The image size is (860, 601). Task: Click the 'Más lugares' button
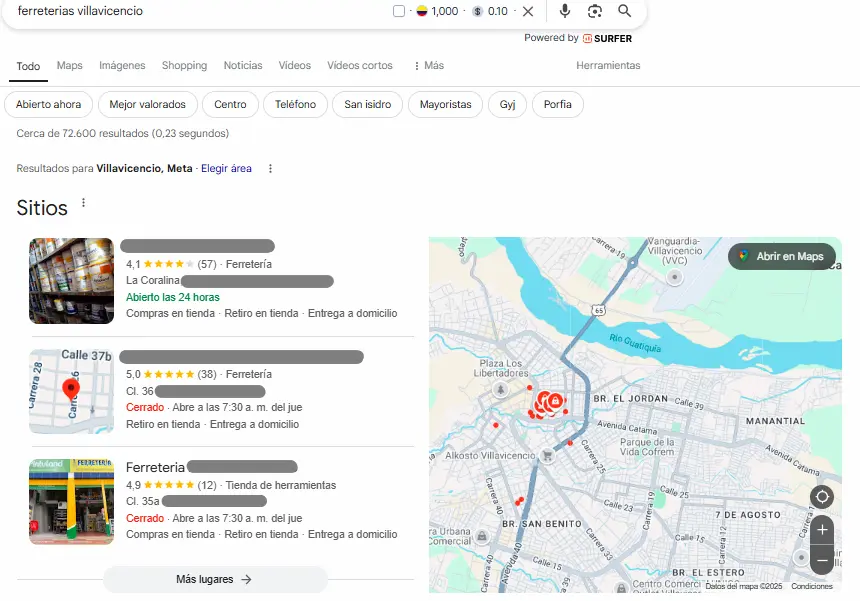(x=215, y=579)
